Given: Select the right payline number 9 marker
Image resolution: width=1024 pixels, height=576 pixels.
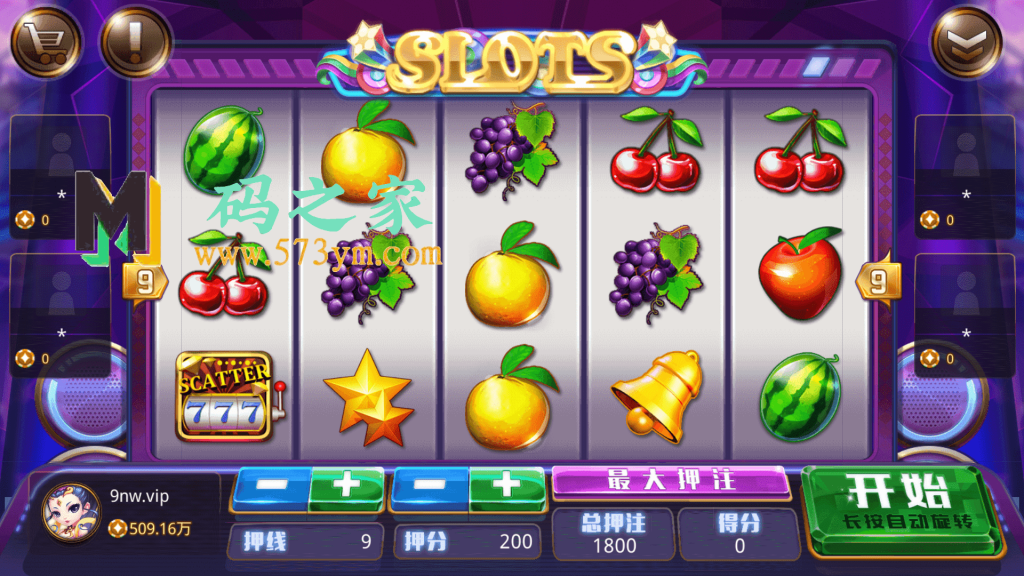Looking at the screenshot, I should click(x=878, y=282).
